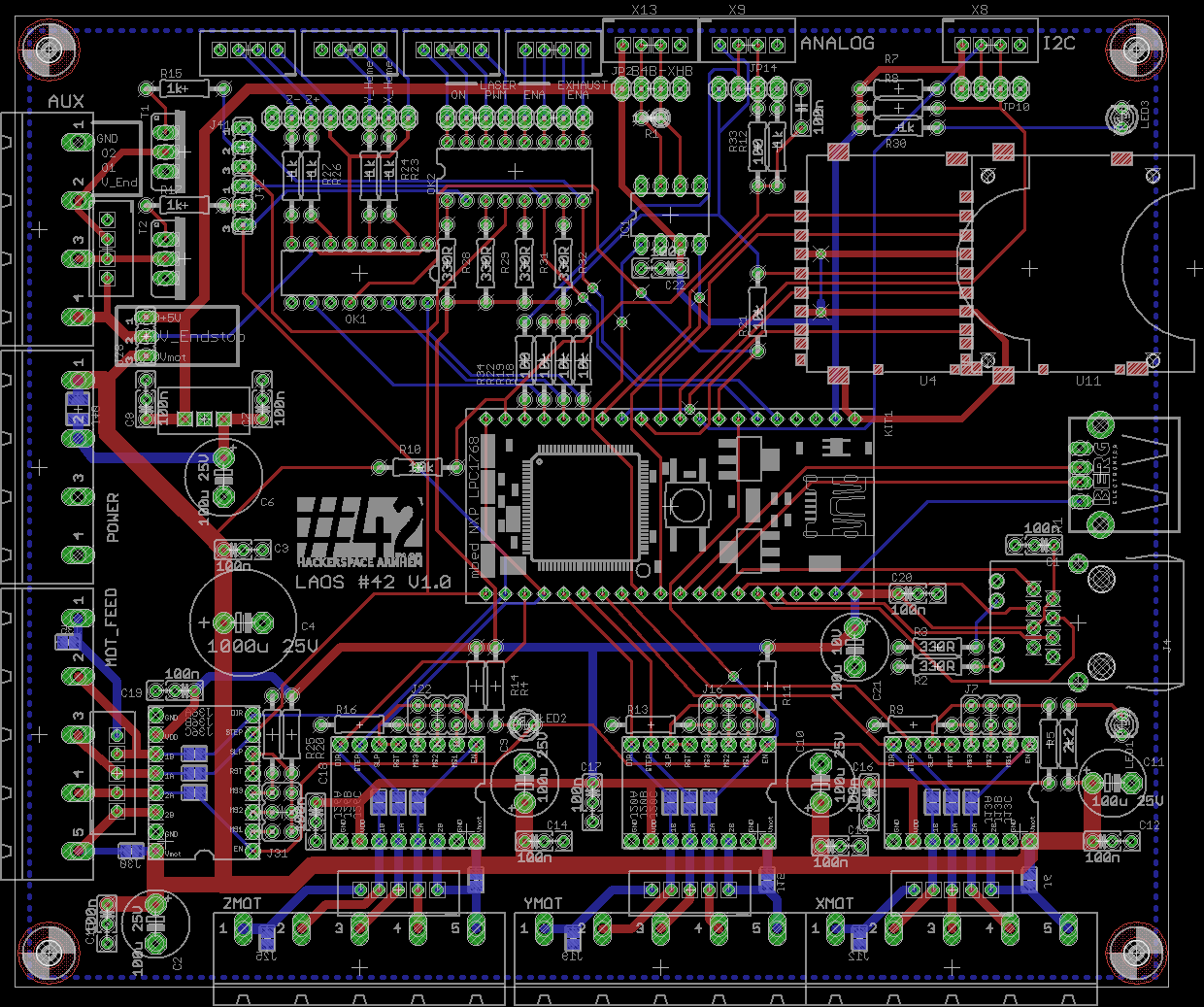Select the MOT_FEED label text
The height and width of the screenshot is (1007, 1204).
click(111, 626)
